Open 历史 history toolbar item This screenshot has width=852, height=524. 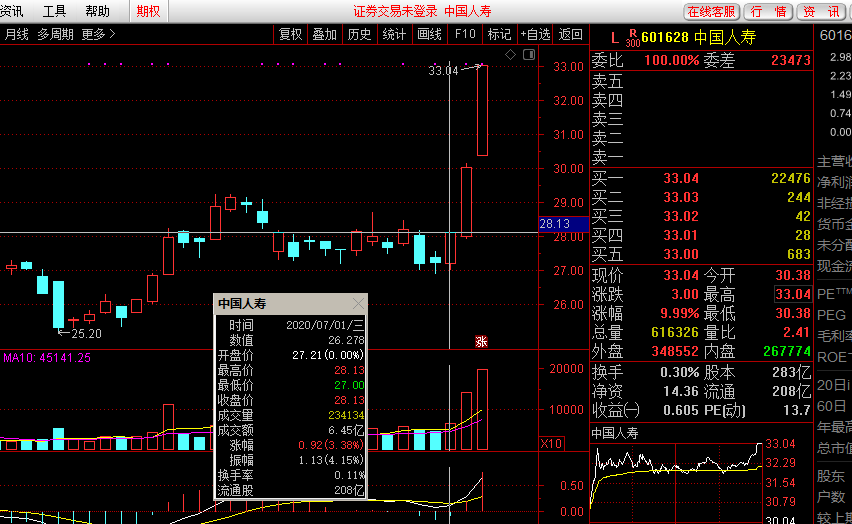[x=359, y=34]
